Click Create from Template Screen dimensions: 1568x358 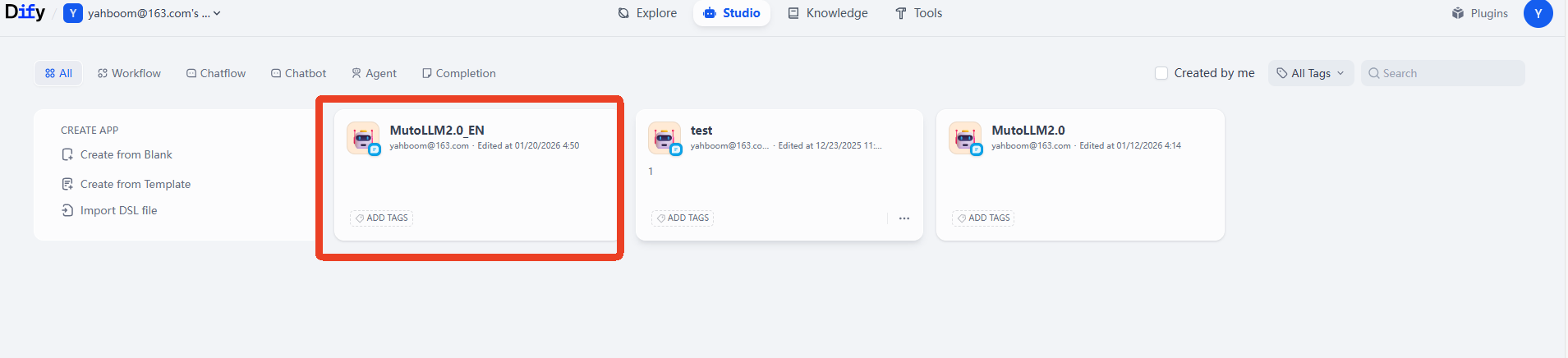coord(126,184)
